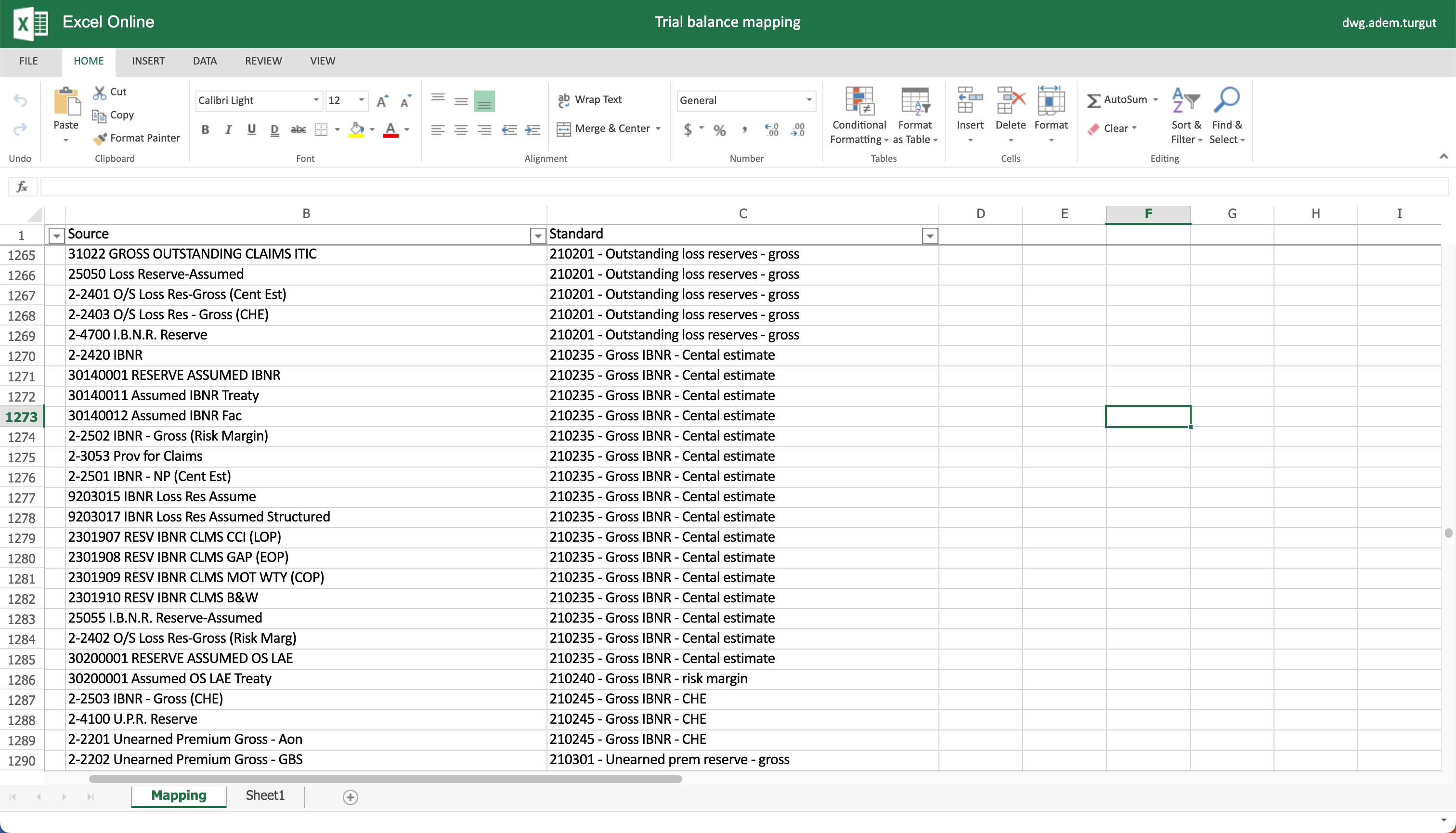Switch to the INSERT ribbon tab
The width and height of the screenshot is (1456, 833).
tap(148, 61)
